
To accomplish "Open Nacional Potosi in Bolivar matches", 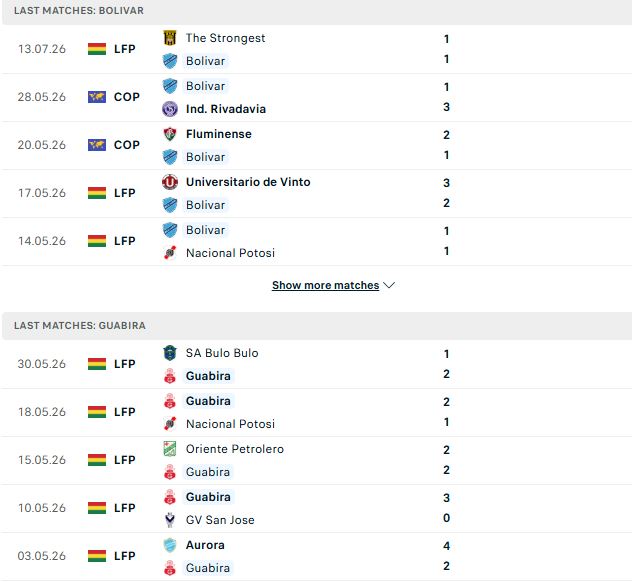I will point(230,253).
